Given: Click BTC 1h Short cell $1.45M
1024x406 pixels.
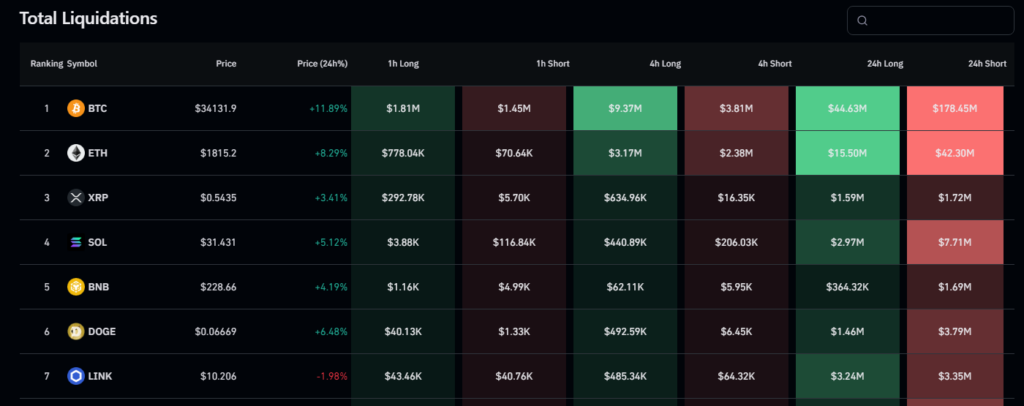Looking at the screenshot, I should click(x=514, y=108).
